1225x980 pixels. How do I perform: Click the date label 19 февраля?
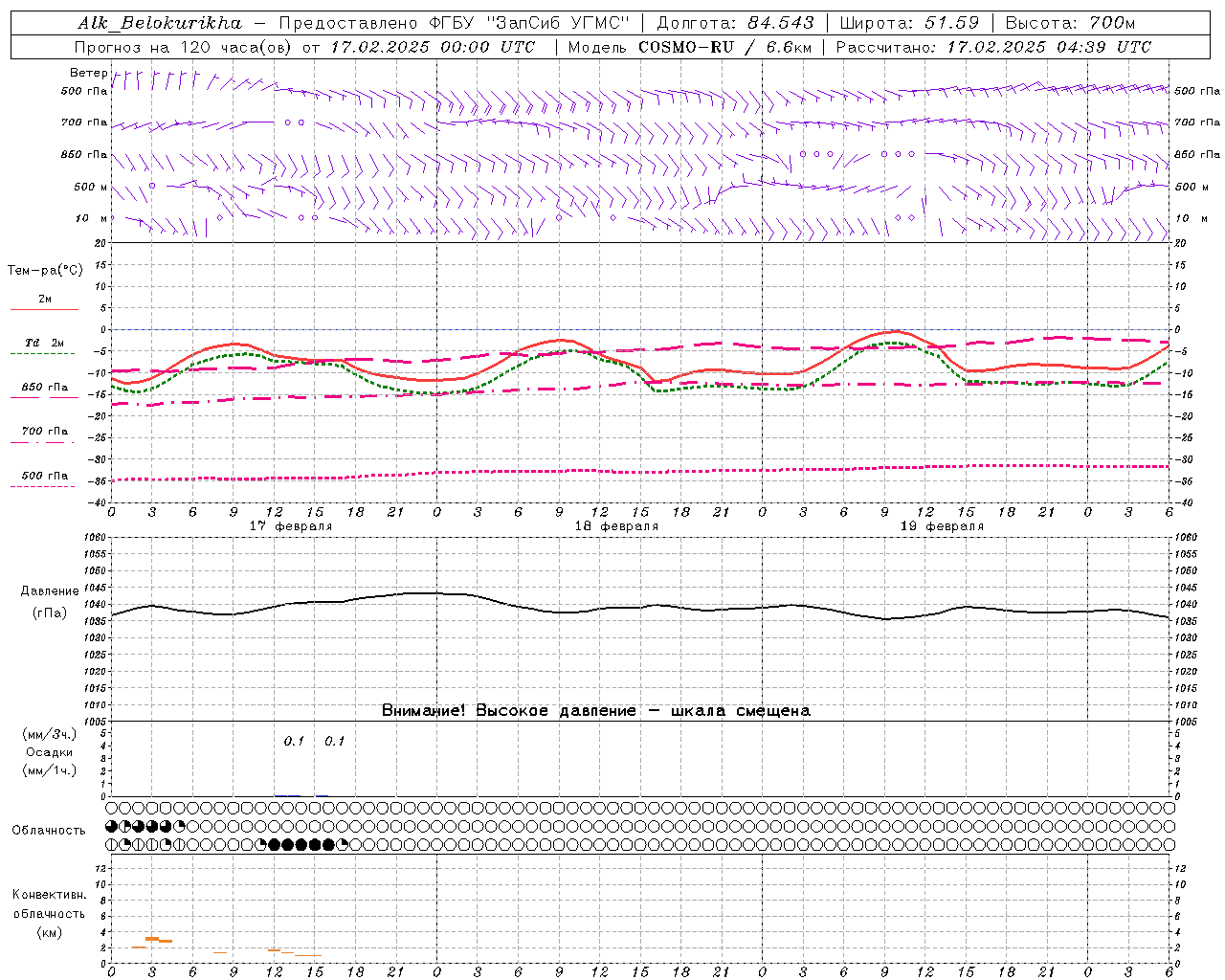point(942,526)
